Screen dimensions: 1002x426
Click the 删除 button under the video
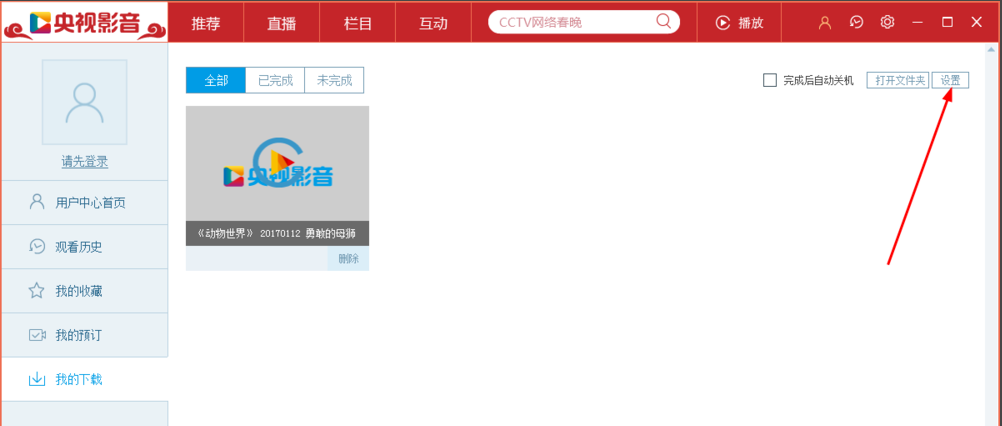pos(348,259)
